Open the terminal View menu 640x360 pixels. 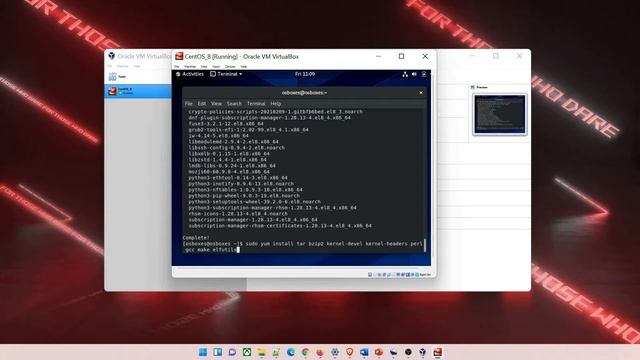216,104
